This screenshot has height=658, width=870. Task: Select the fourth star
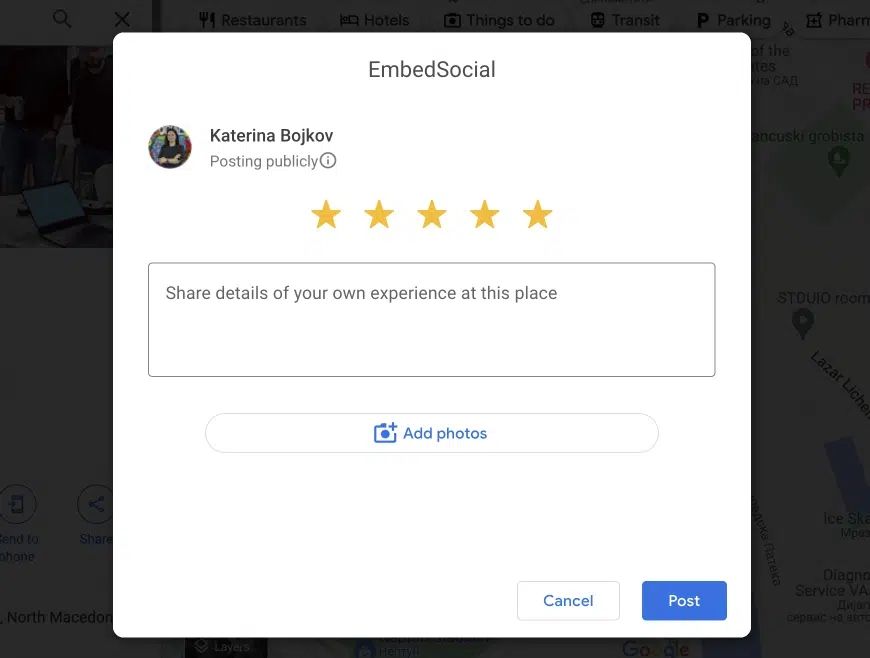pyautogui.click(x=484, y=214)
